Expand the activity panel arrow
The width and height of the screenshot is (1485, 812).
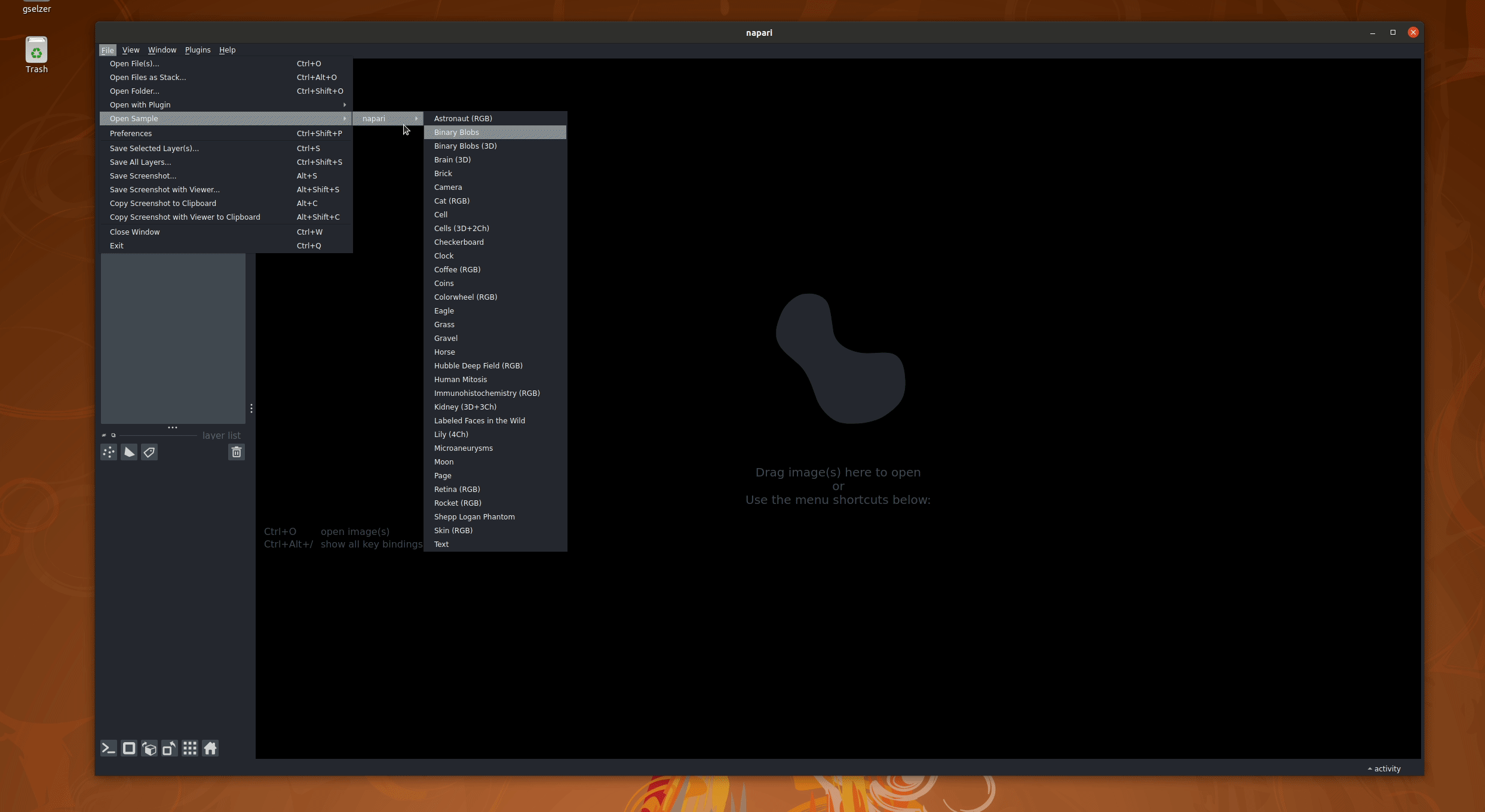tap(1370, 768)
